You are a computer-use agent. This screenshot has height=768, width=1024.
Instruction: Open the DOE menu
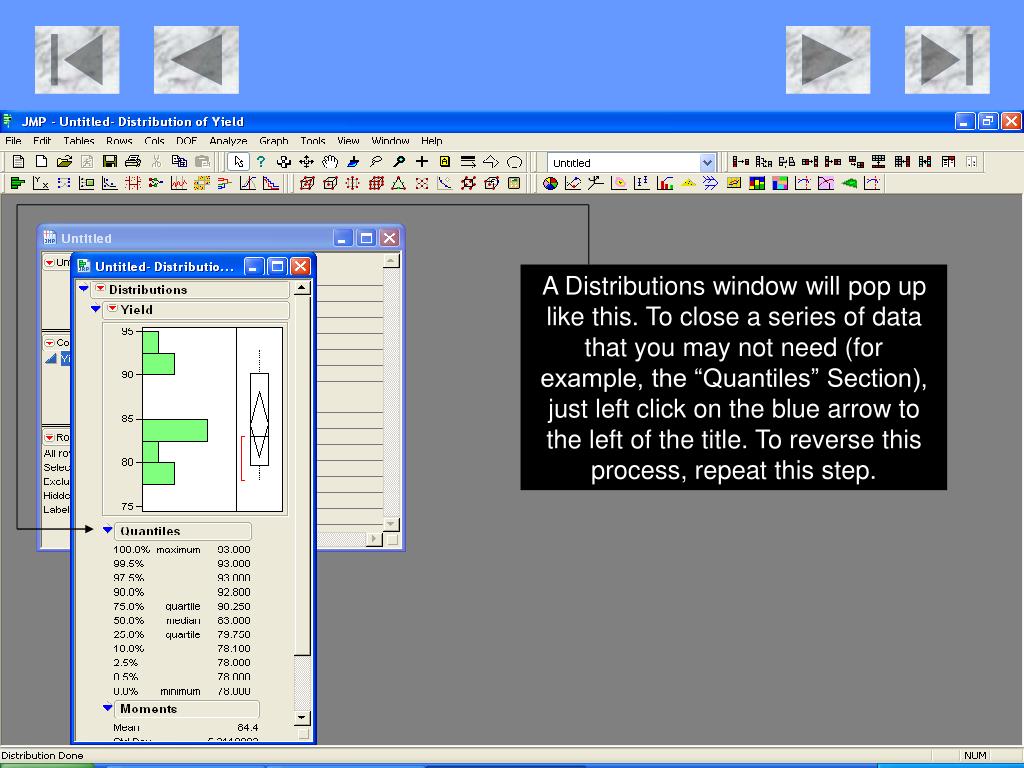[186, 140]
